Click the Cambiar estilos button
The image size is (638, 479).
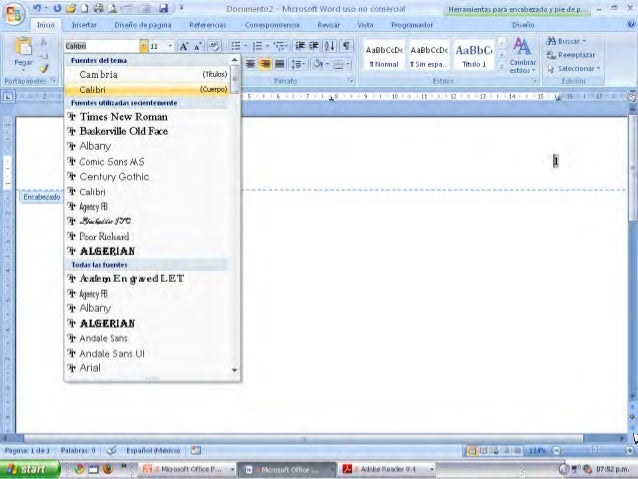click(x=522, y=56)
